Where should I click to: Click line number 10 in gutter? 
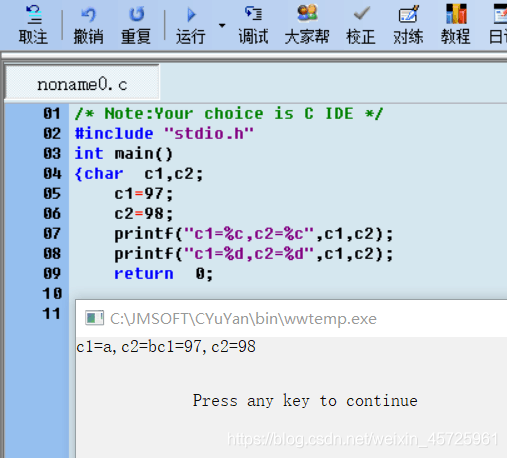[x=52, y=294]
